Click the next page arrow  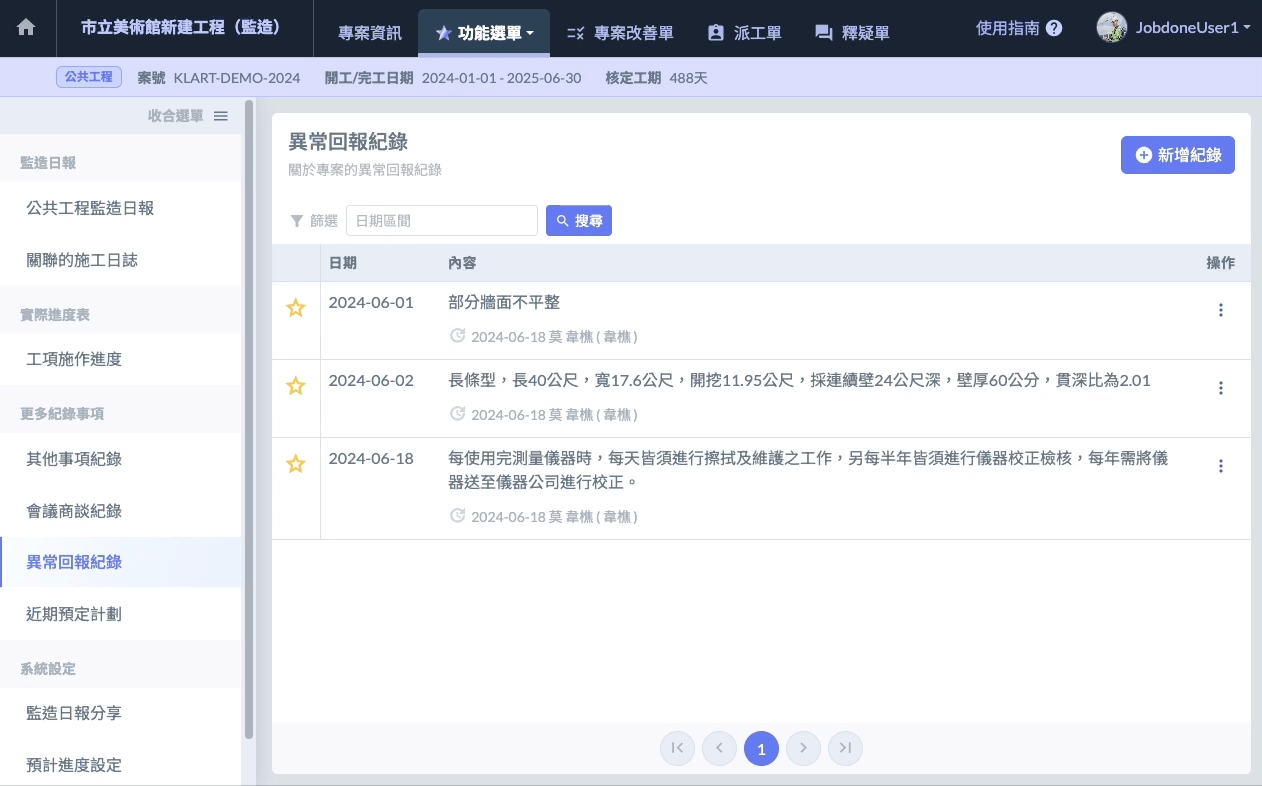click(x=803, y=748)
